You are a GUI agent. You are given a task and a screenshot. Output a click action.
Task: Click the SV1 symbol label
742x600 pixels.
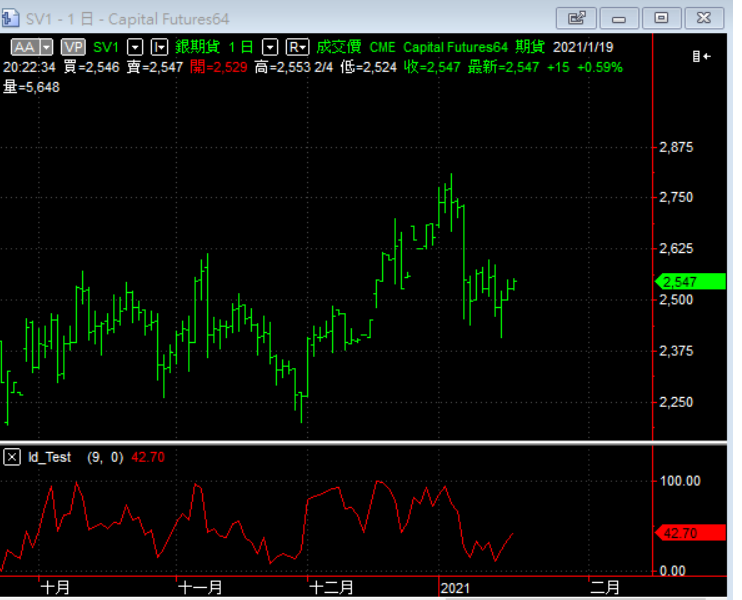pyautogui.click(x=106, y=47)
